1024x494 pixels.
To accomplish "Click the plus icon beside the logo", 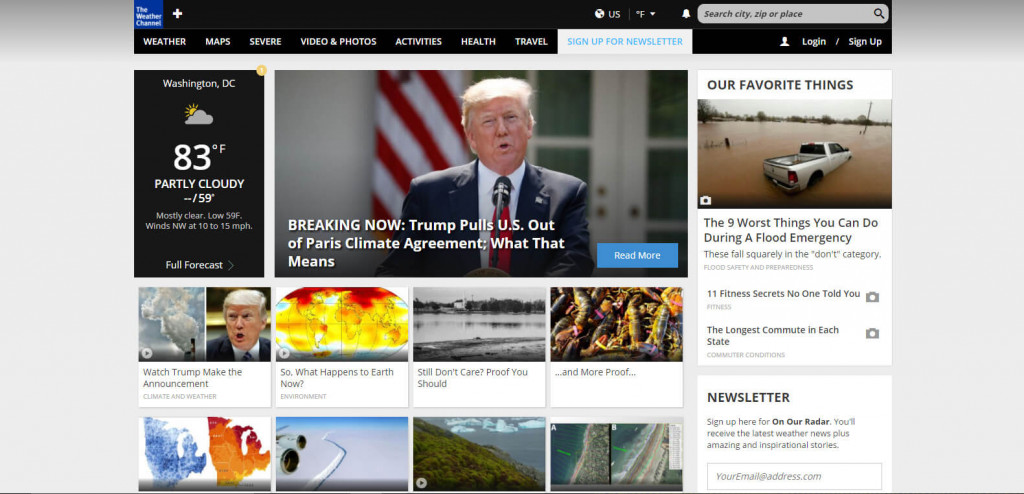I will pos(178,14).
